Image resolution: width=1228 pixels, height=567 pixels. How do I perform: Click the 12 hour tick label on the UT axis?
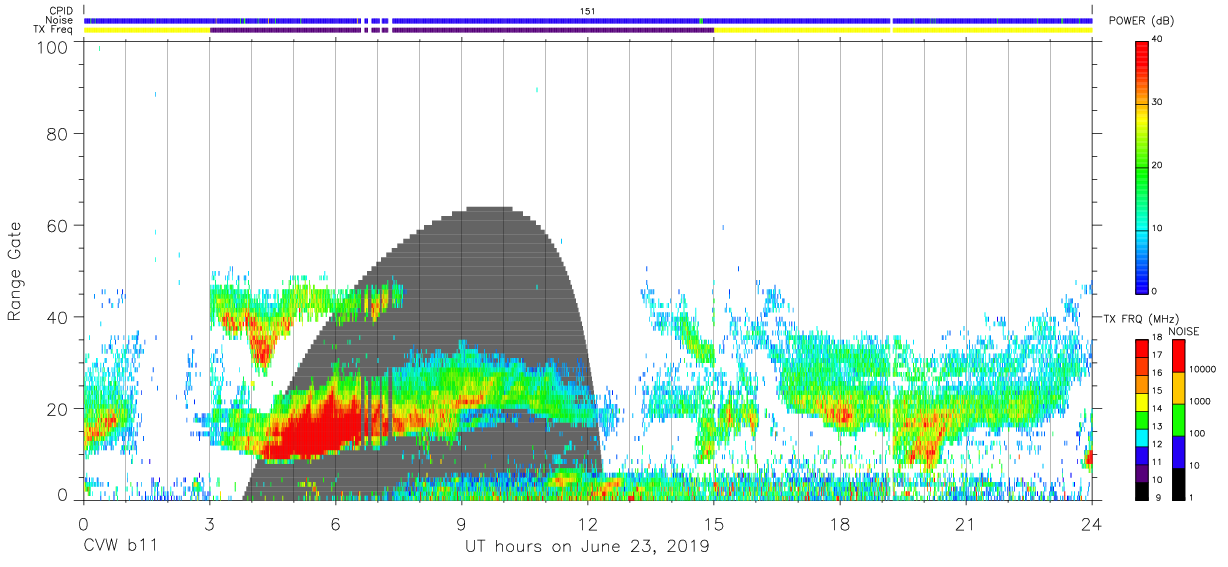[x=588, y=524]
